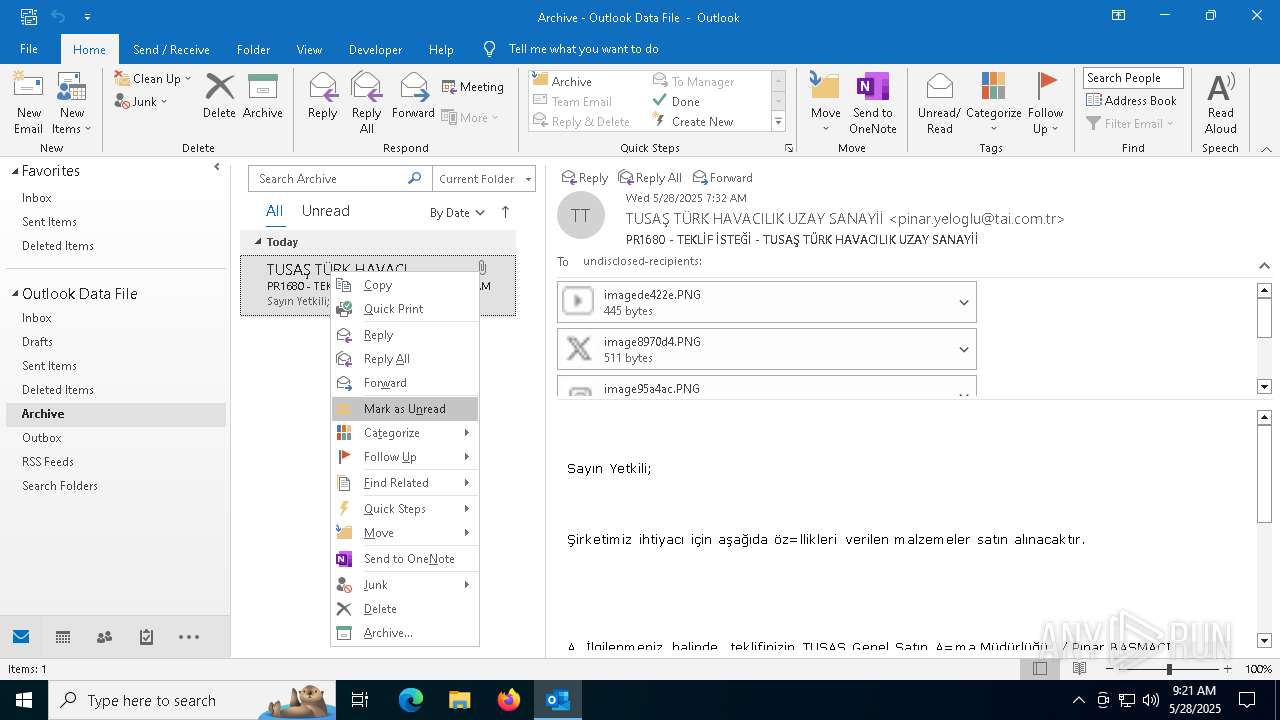Show All messages filter
Screen dimensions: 1280x720
pos(274,211)
